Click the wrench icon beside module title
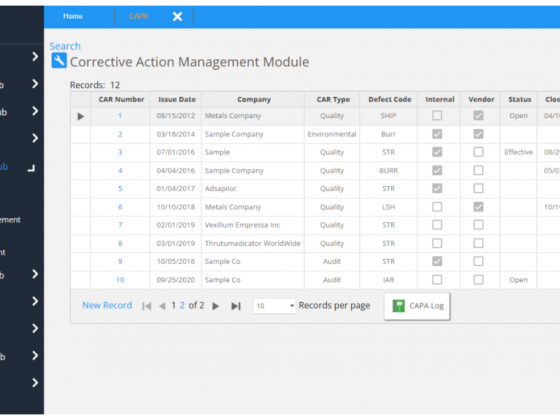 pos(59,60)
